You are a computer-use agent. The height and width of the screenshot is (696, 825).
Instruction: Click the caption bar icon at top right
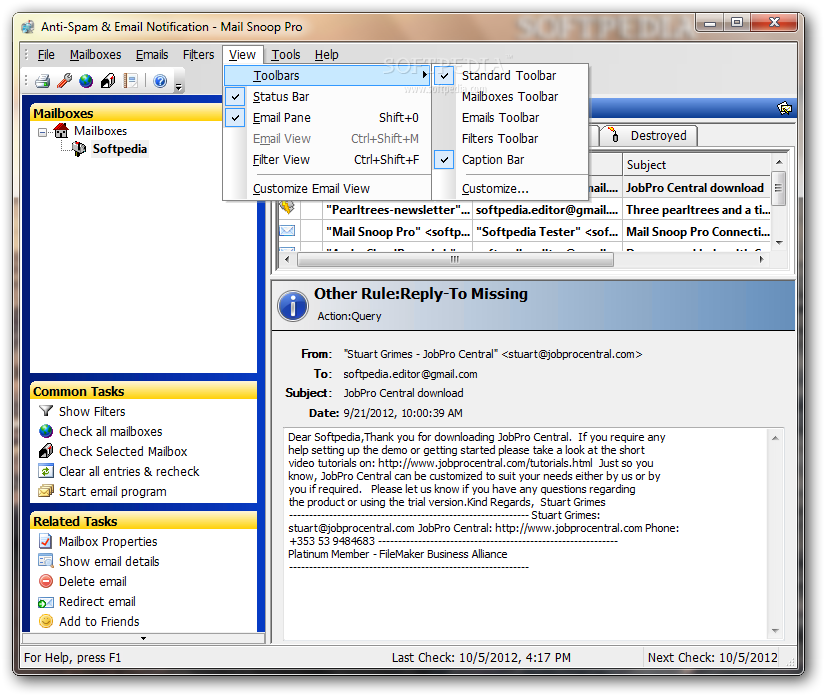coord(784,108)
